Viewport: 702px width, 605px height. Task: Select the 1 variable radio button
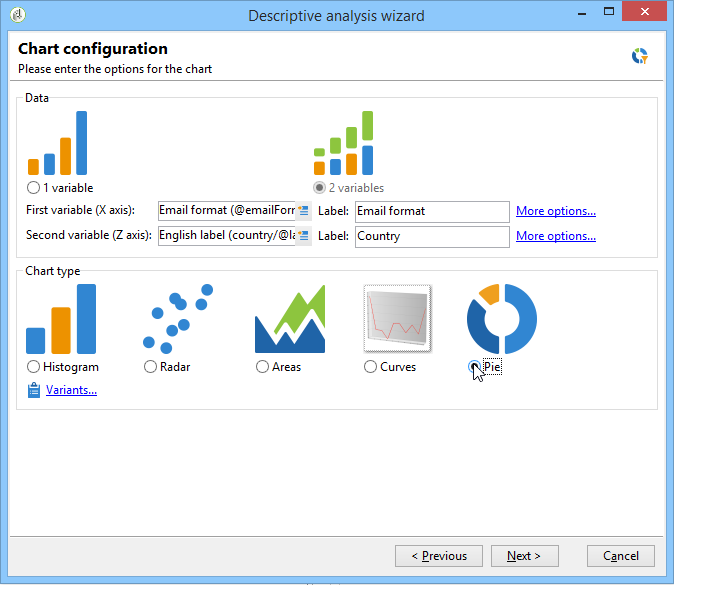pyautogui.click(x=33, y=188)
